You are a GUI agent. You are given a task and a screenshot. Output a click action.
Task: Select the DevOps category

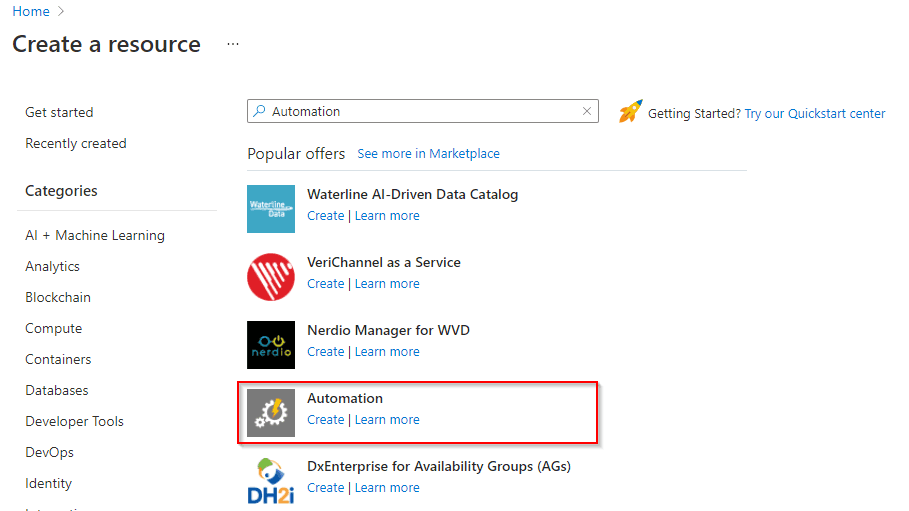(x=50, y=453)
